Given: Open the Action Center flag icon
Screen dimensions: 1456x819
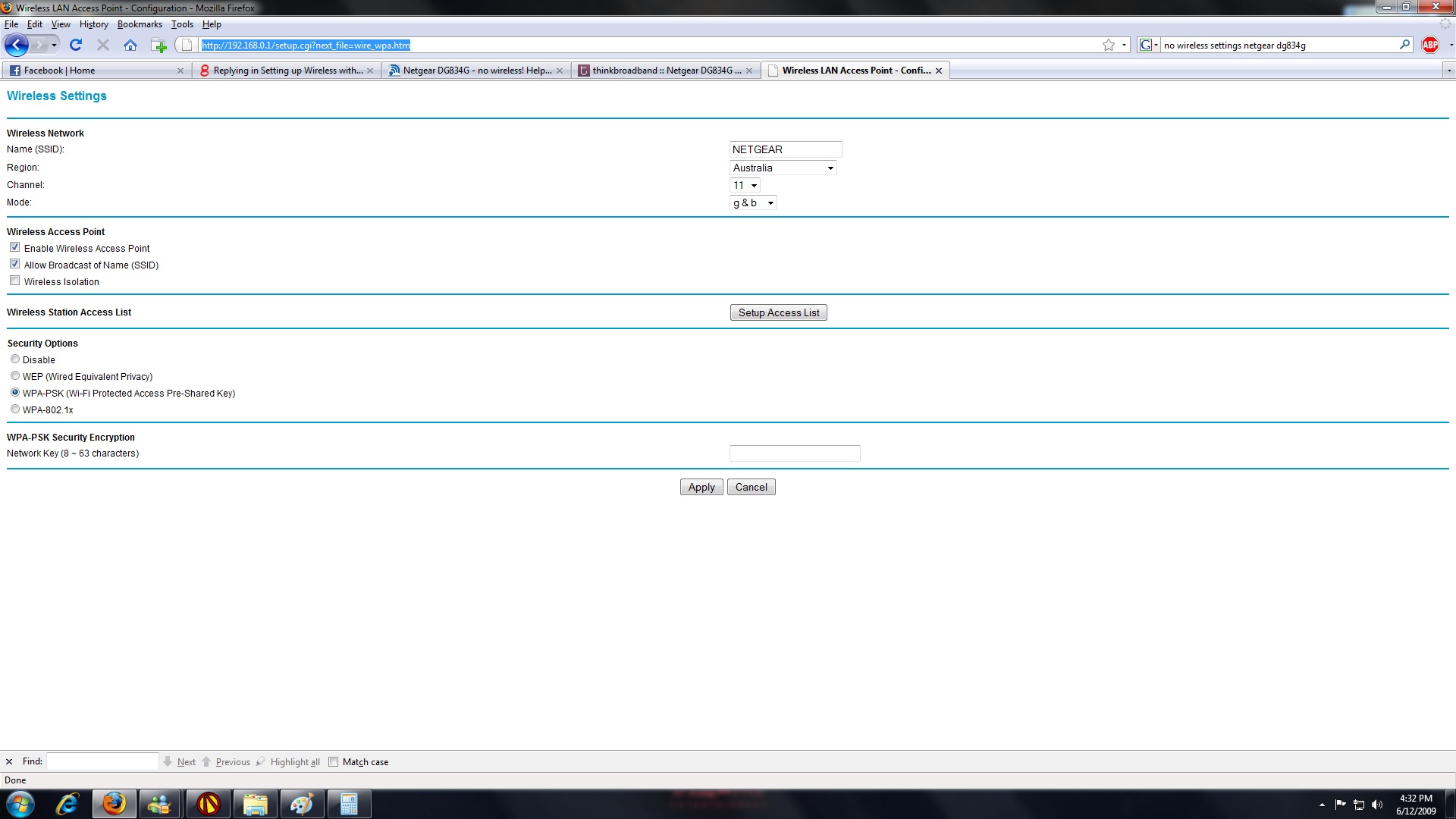Looking at the screenshot, I should pyautogui.click(x=1341, y=805).
